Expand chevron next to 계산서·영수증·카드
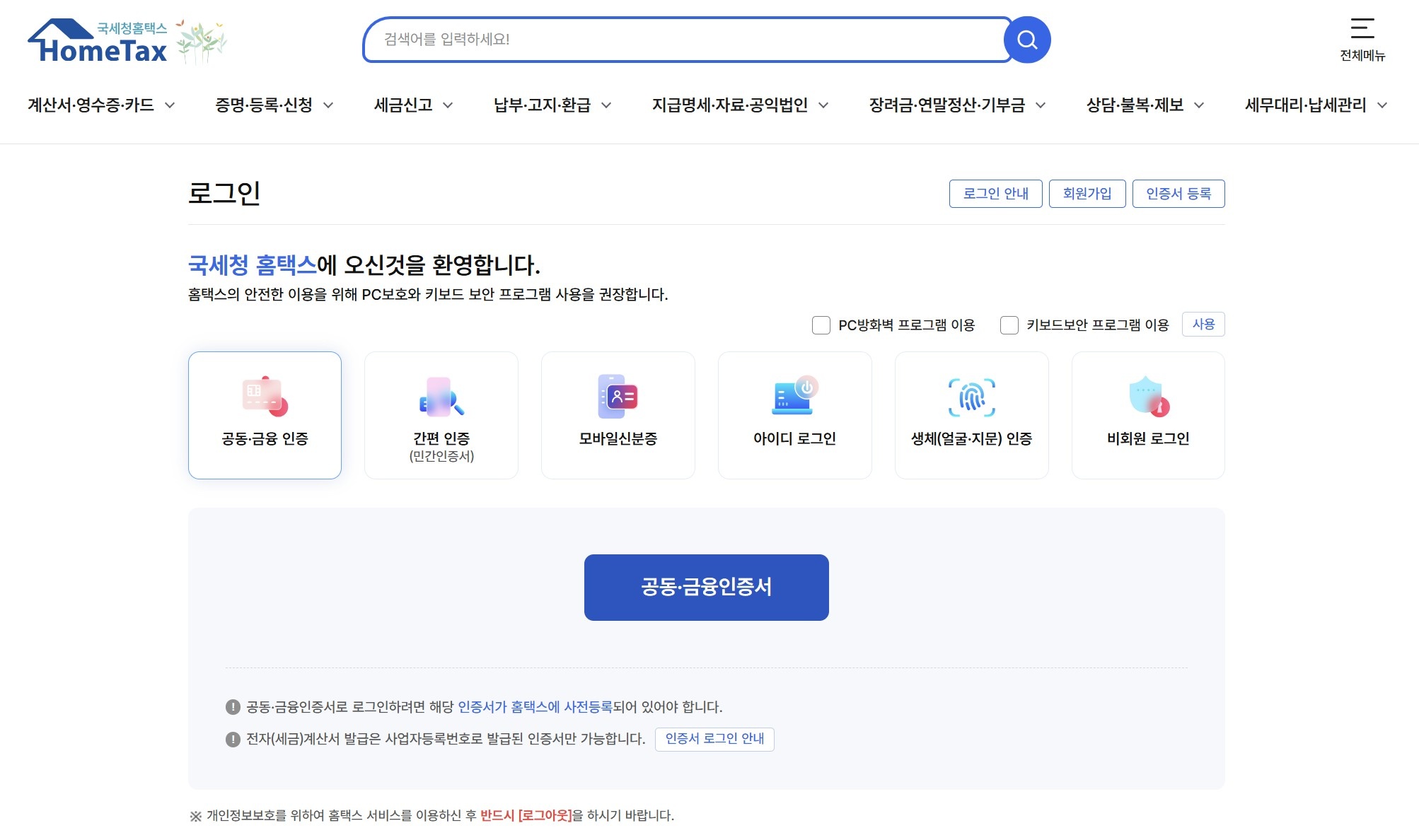Screen dimensions: 1419x840 tap(170, 105)
